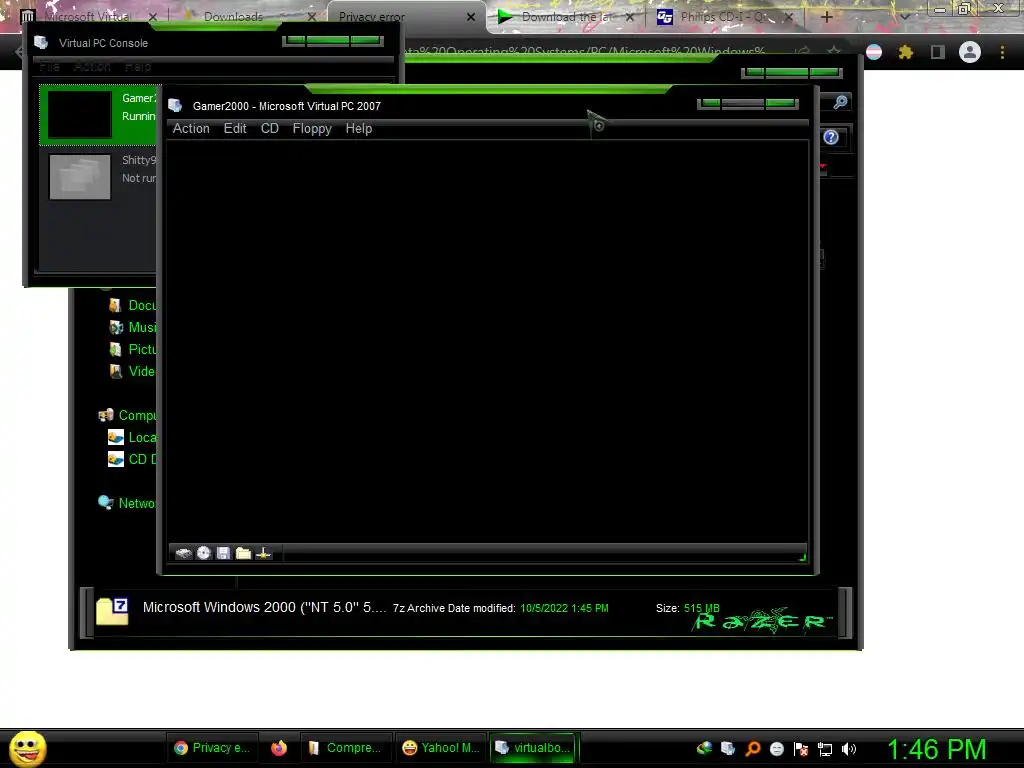The image size is (1024, 768).
Task: Click the flag extension icon in Chrome
Action: click(x=874, y=52)
